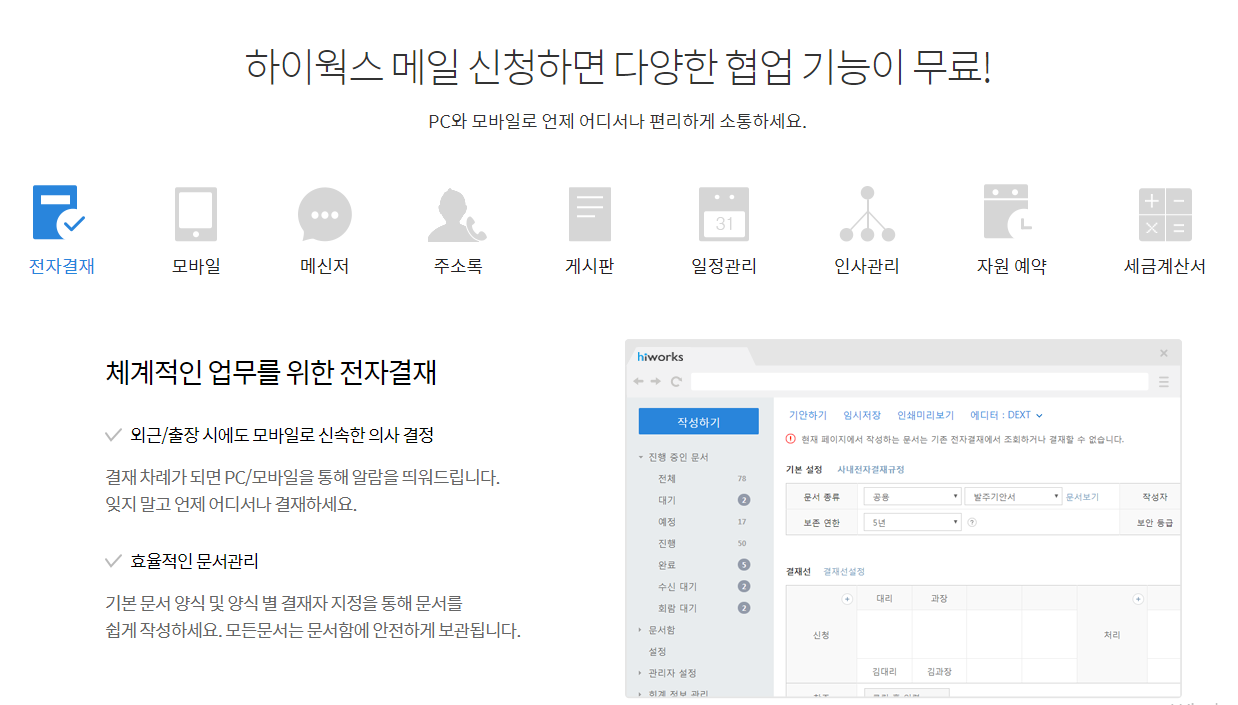Select the 전자결재 feature icon
Viewport: 1238px width, 705px height.
[x=60, y=213]
